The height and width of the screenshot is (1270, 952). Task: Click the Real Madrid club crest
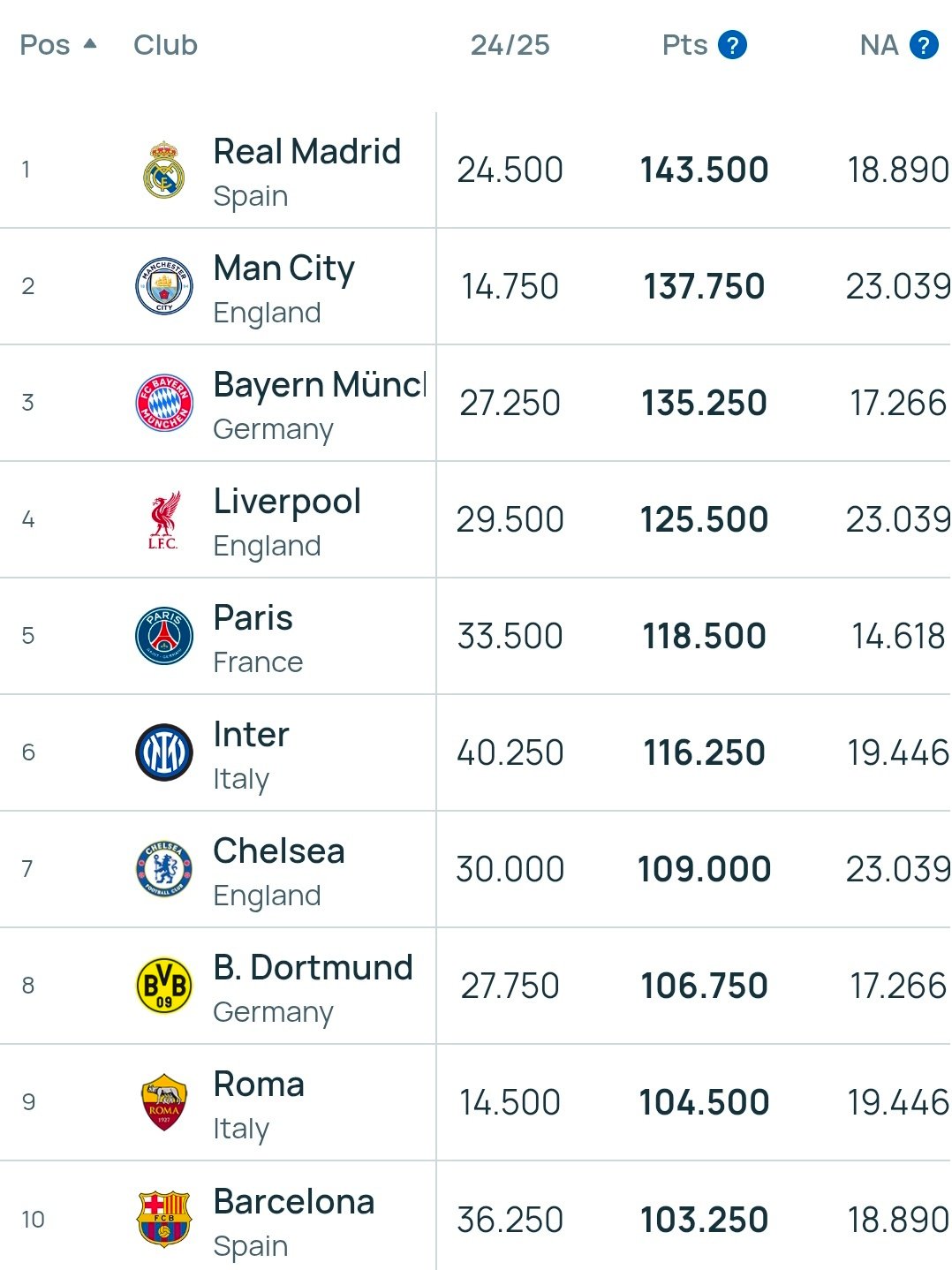(164, 170)
